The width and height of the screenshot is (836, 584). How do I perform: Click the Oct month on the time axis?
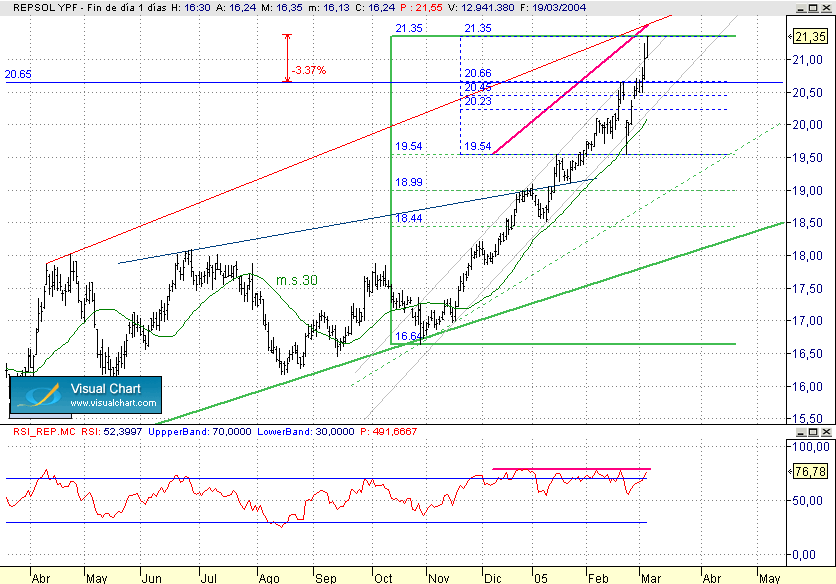pos(383,578)
